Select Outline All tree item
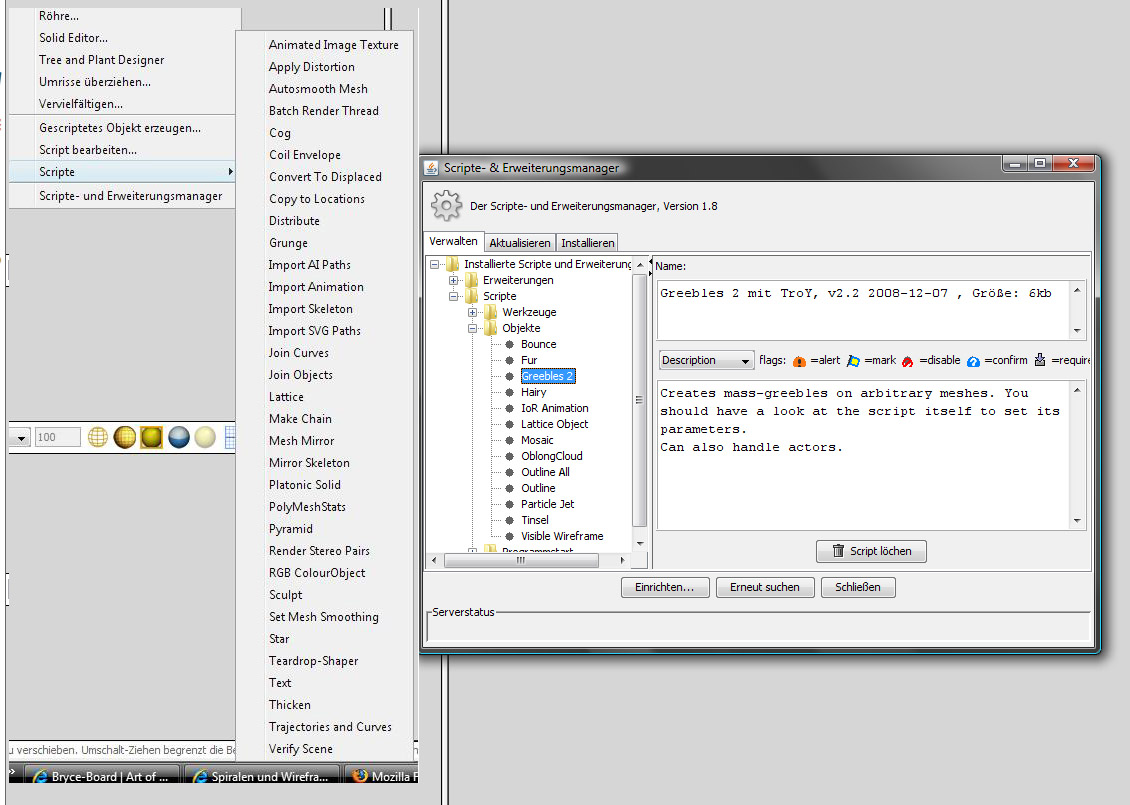The height and width of the screenshot is (805, 1130). pyautogui.click(x=545, y=472)
